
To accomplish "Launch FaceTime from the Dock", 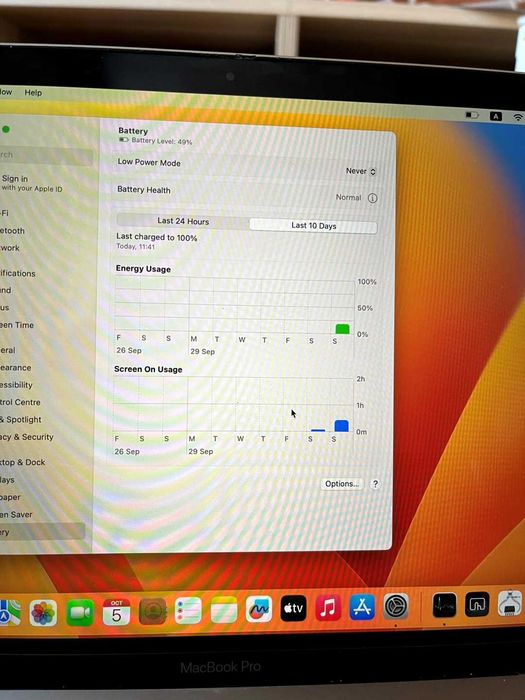I will [x=80, y=613].
